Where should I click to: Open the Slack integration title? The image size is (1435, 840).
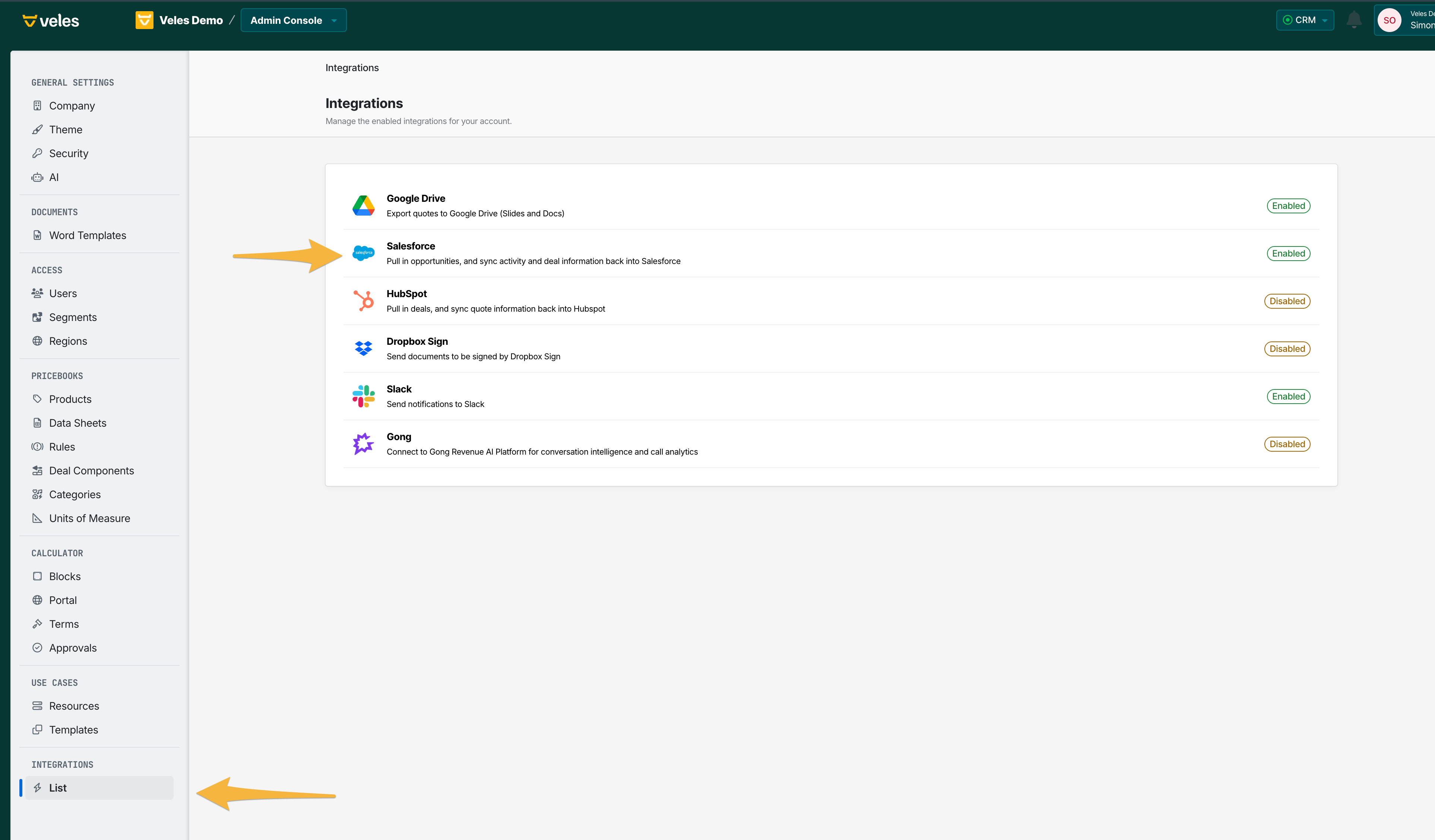(x=399, y=389)
